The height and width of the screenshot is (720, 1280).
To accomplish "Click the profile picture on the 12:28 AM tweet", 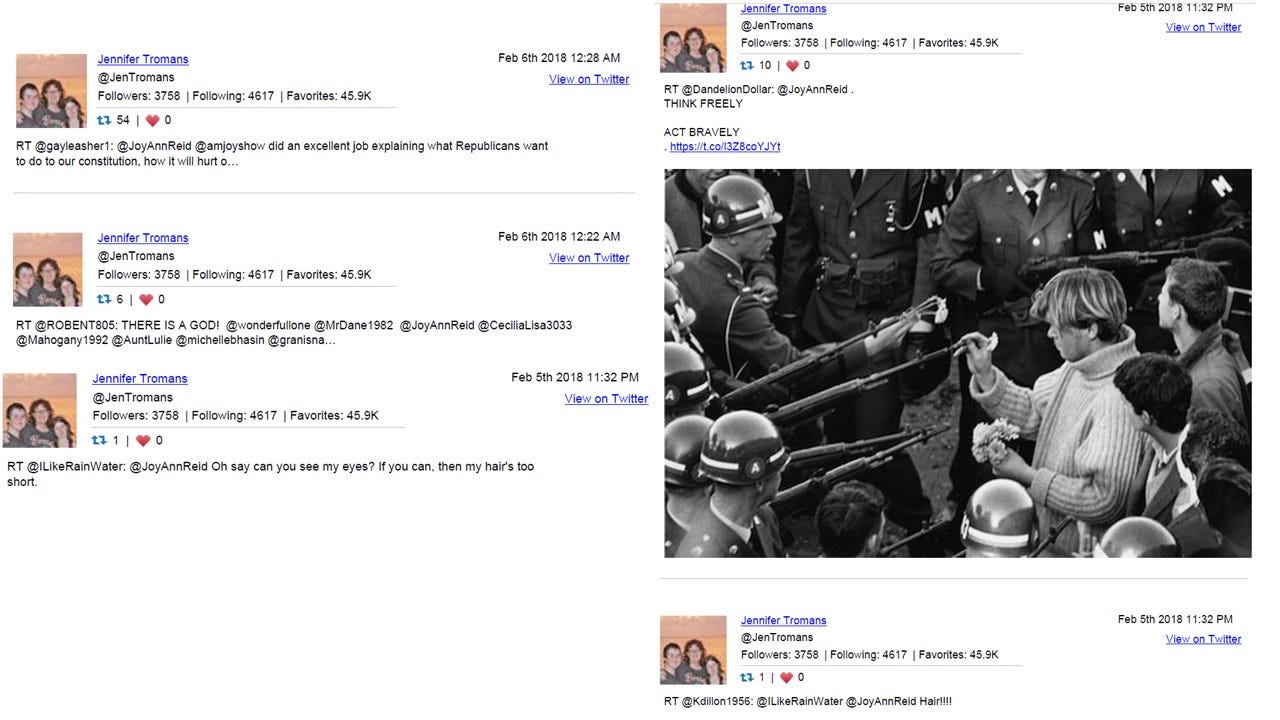I will [51, 91].
